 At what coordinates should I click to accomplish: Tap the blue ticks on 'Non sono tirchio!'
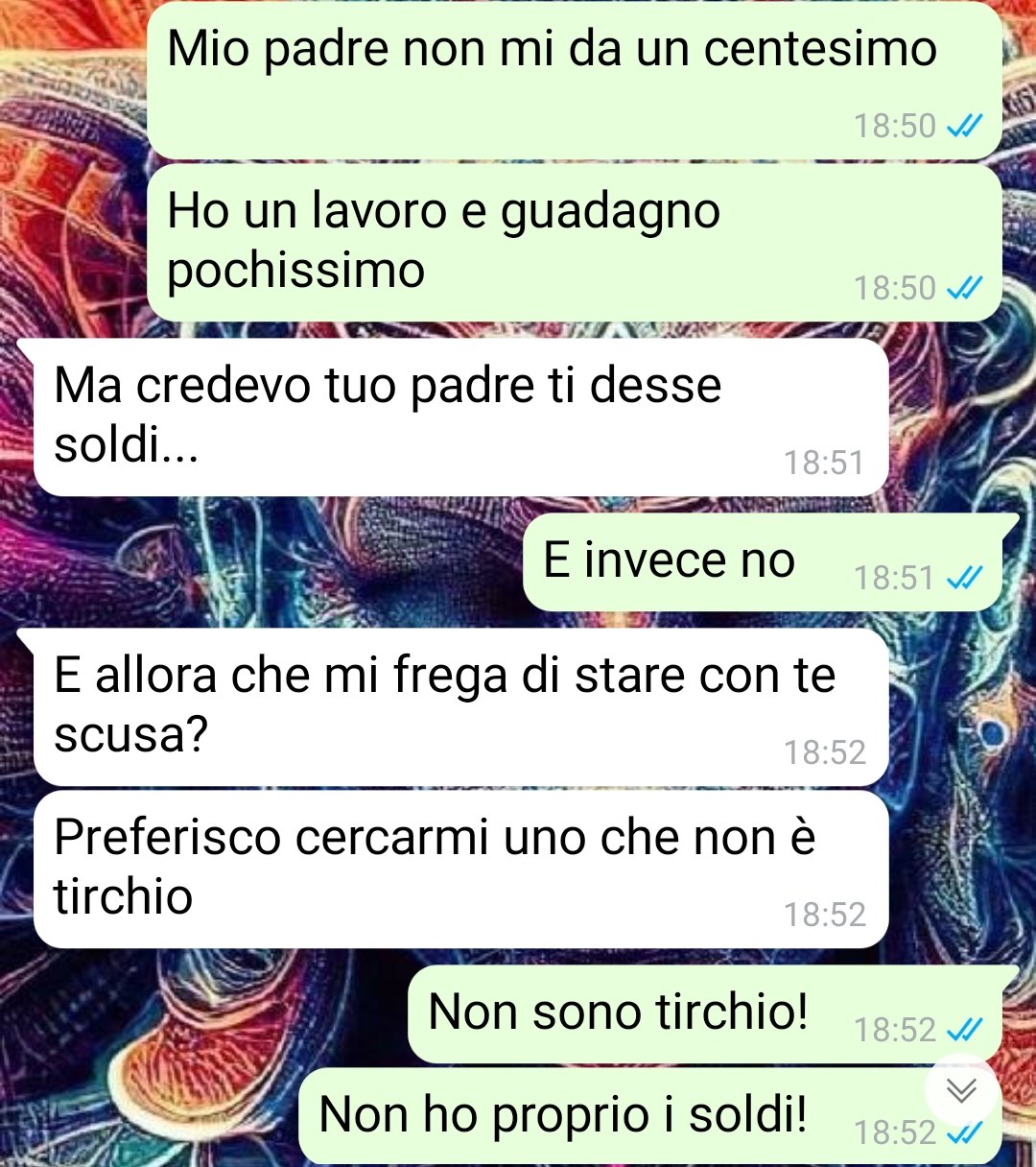tap(964, 1030)
